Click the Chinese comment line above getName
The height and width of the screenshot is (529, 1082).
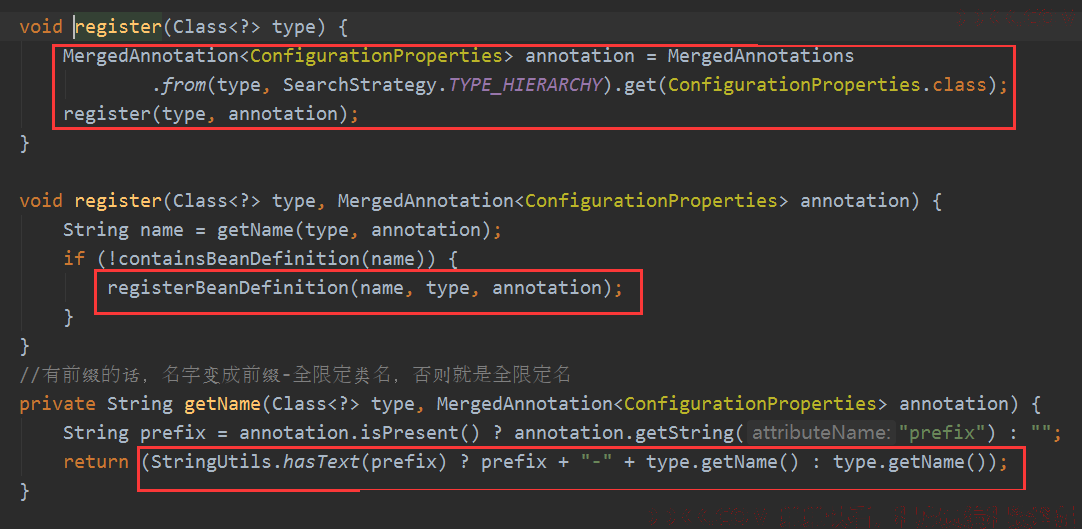pos(295,375)
